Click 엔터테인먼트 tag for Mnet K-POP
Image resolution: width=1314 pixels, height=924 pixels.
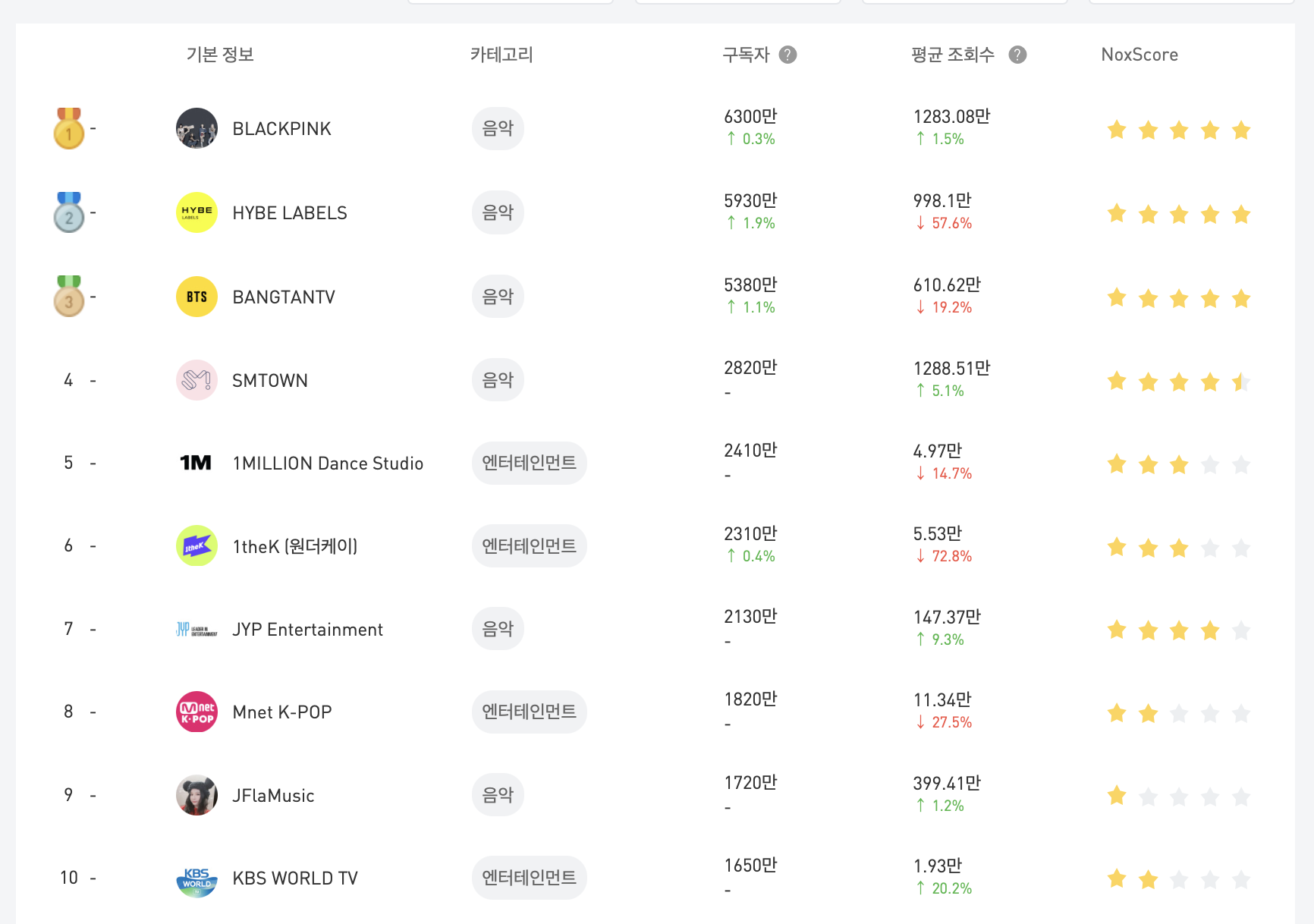tap(530, 712)
